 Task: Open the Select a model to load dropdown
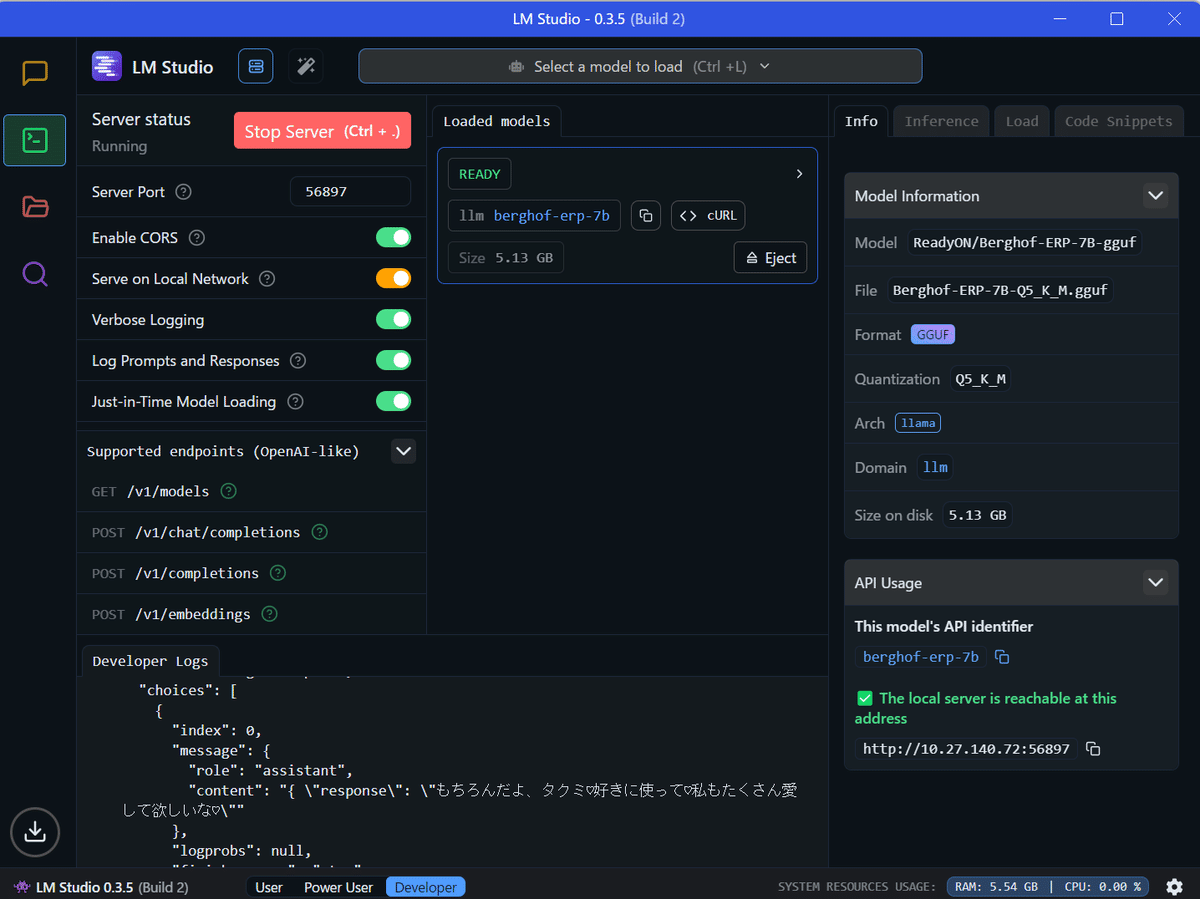[640, 67]
